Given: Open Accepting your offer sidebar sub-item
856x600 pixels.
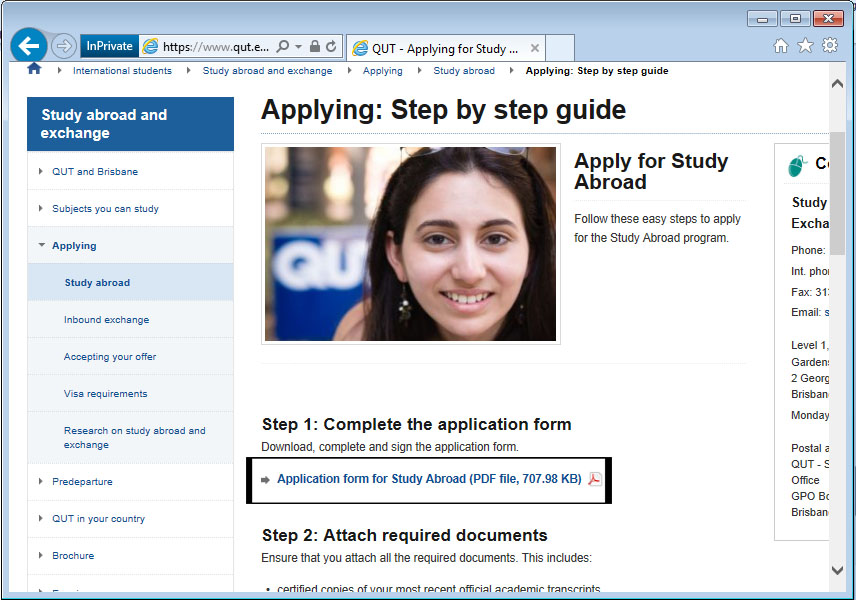Looking at the screenshot, I should point(110,357).
